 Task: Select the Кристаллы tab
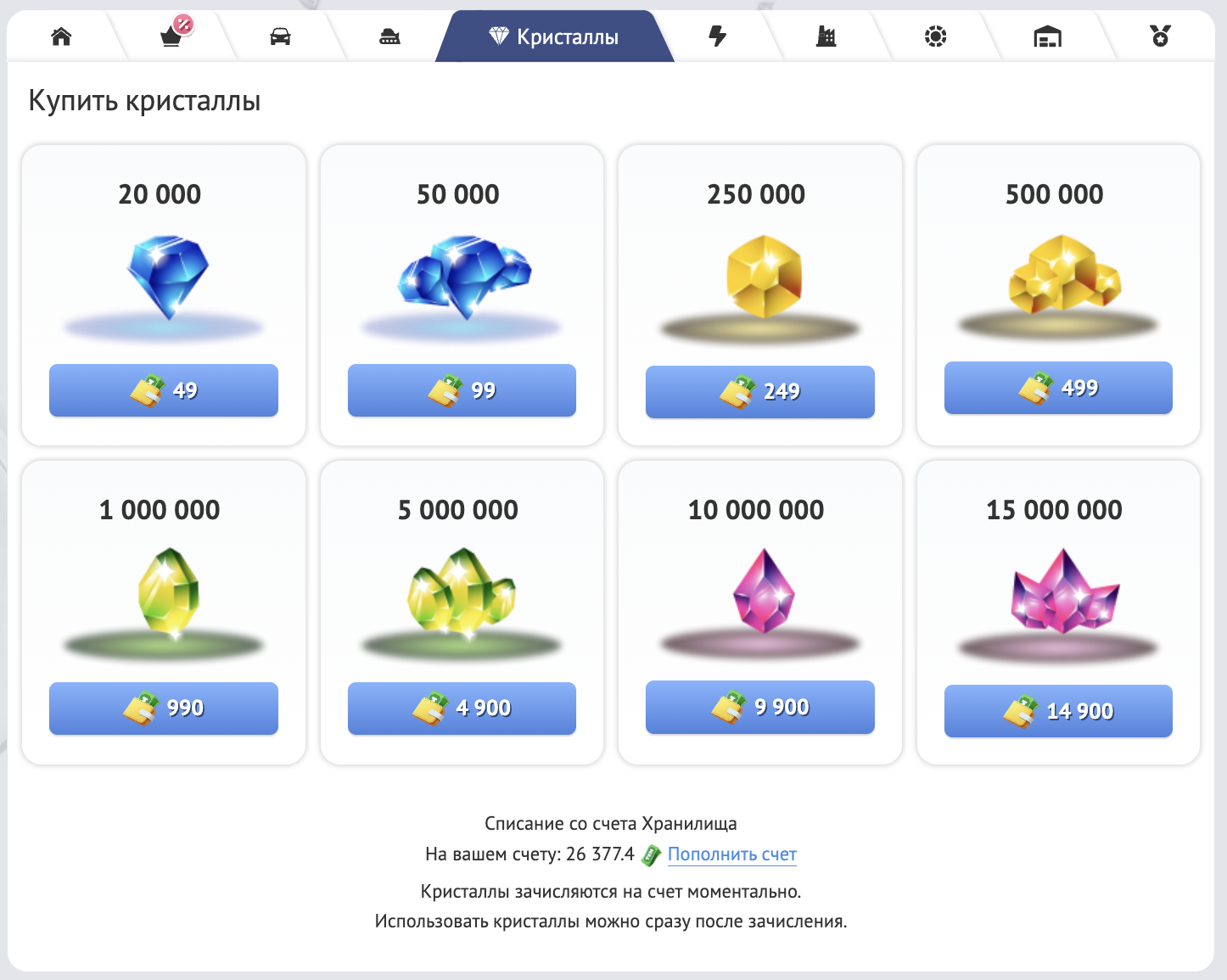[554, 36]
